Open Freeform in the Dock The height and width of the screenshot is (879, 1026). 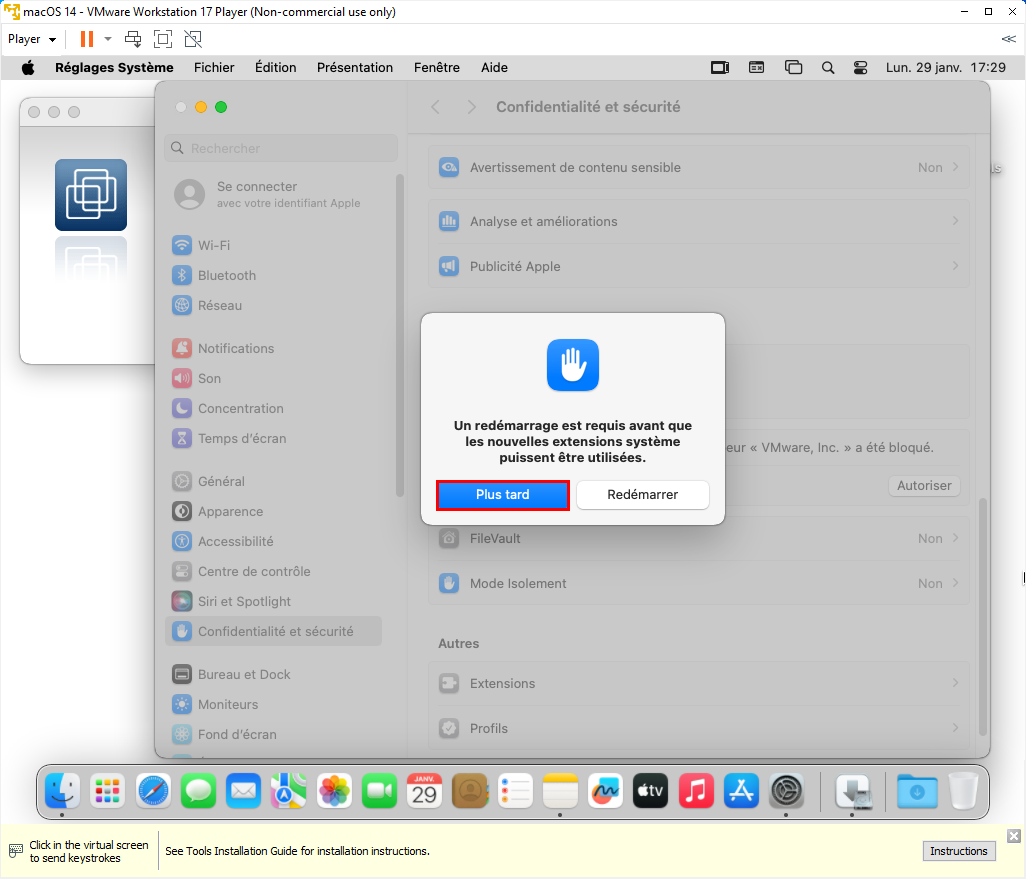point(605,791)
